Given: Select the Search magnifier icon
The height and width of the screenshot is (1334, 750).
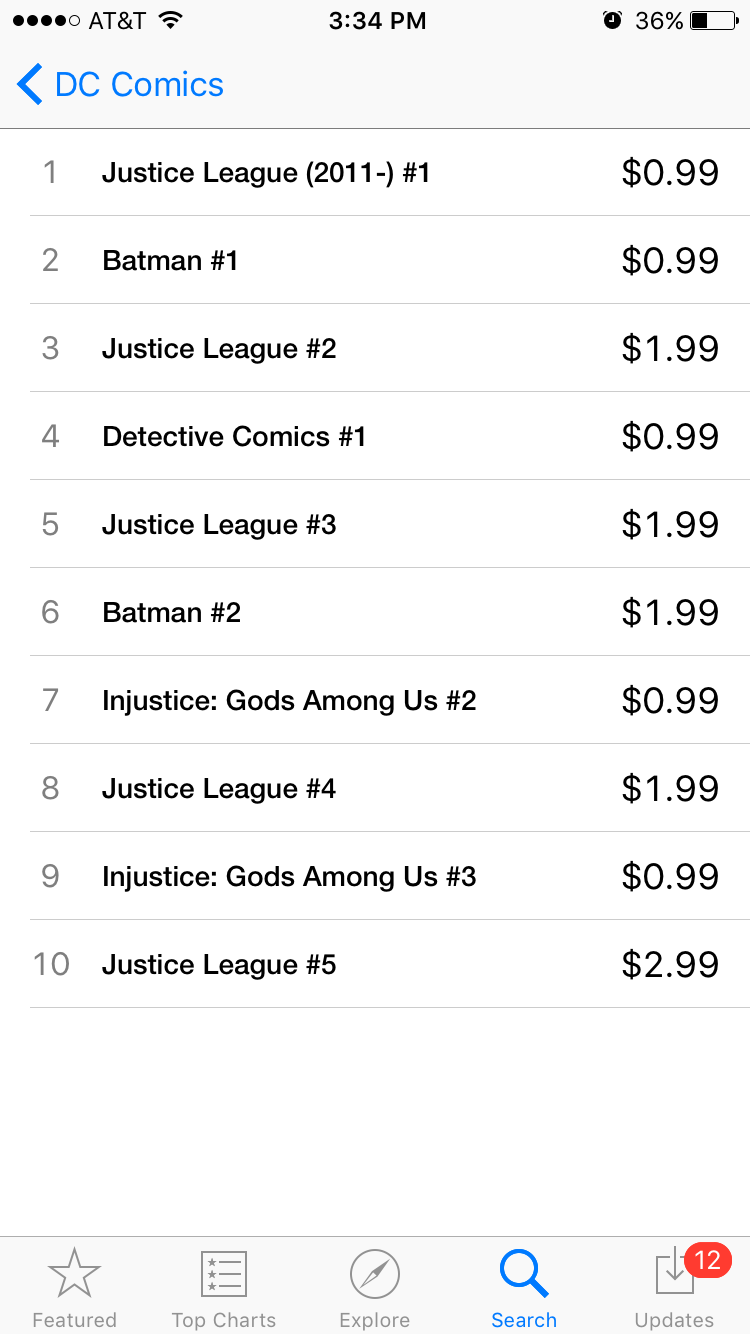Looking at the screenshot, I should pos(524,1274).
